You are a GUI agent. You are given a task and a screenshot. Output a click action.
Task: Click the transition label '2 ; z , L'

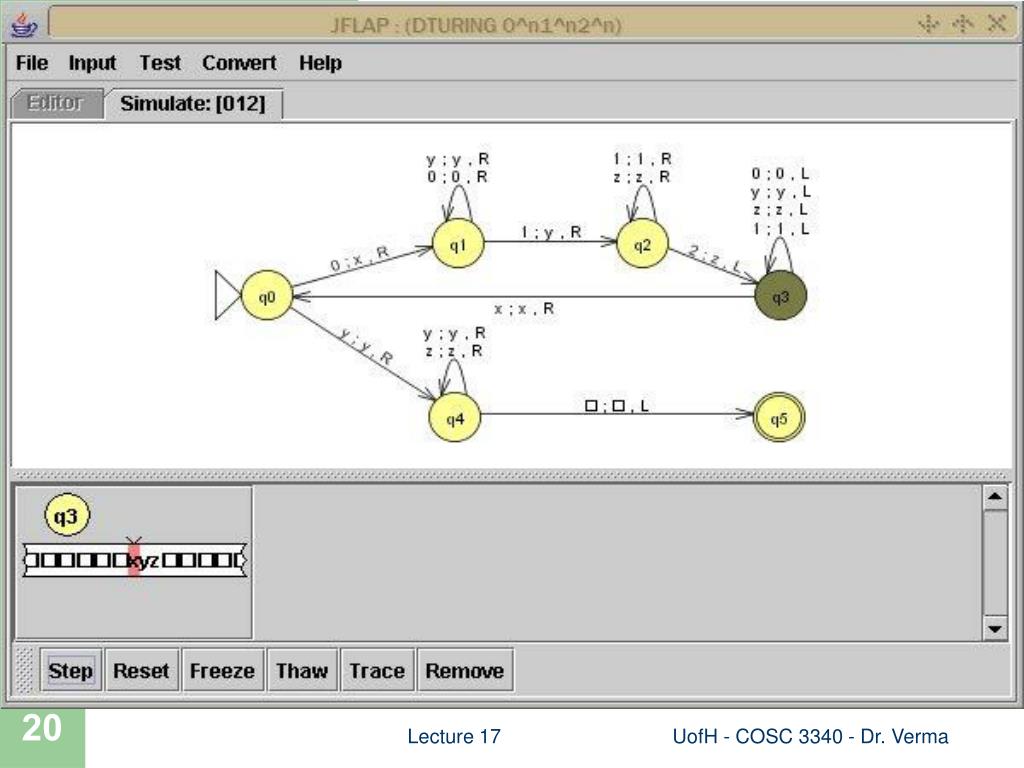714,260
